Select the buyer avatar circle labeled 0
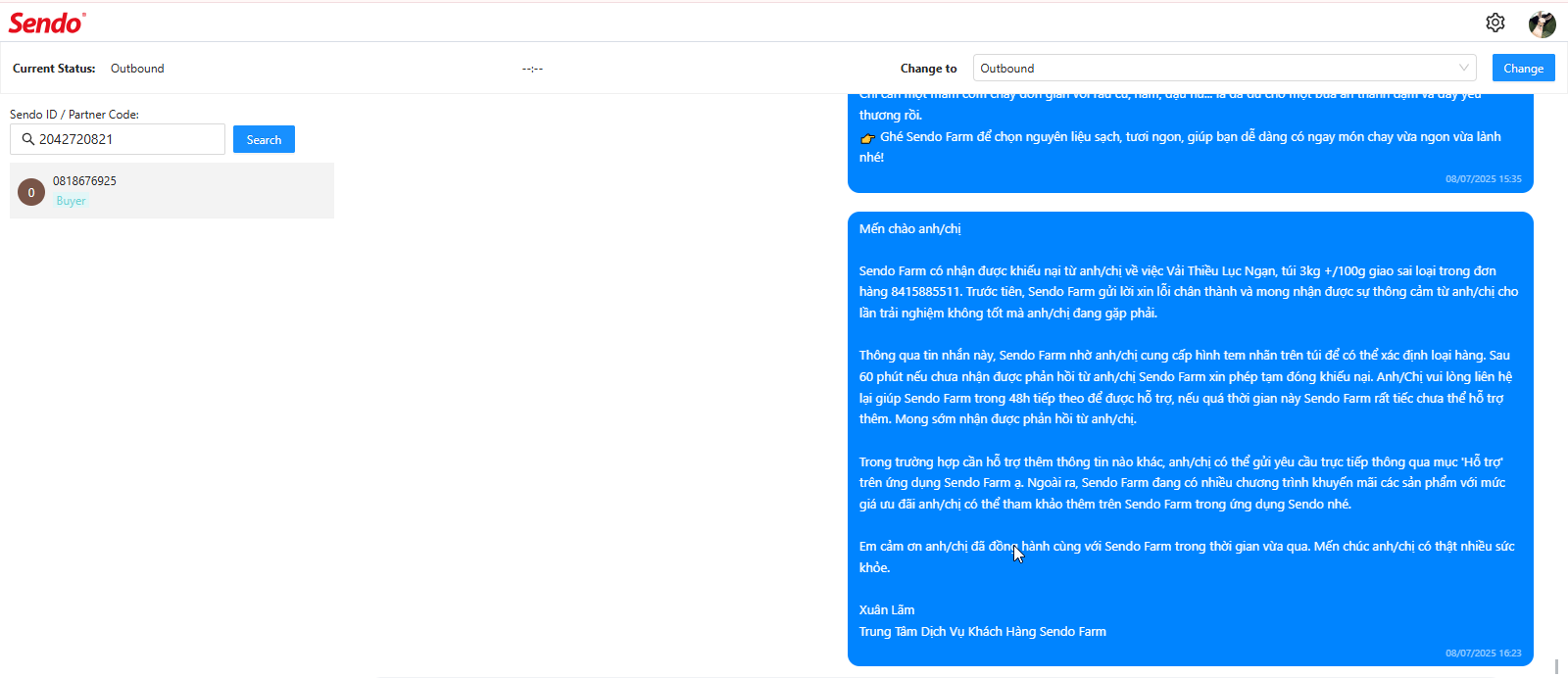Screen dimensions: 1568x678 click(x=31, y=192)
